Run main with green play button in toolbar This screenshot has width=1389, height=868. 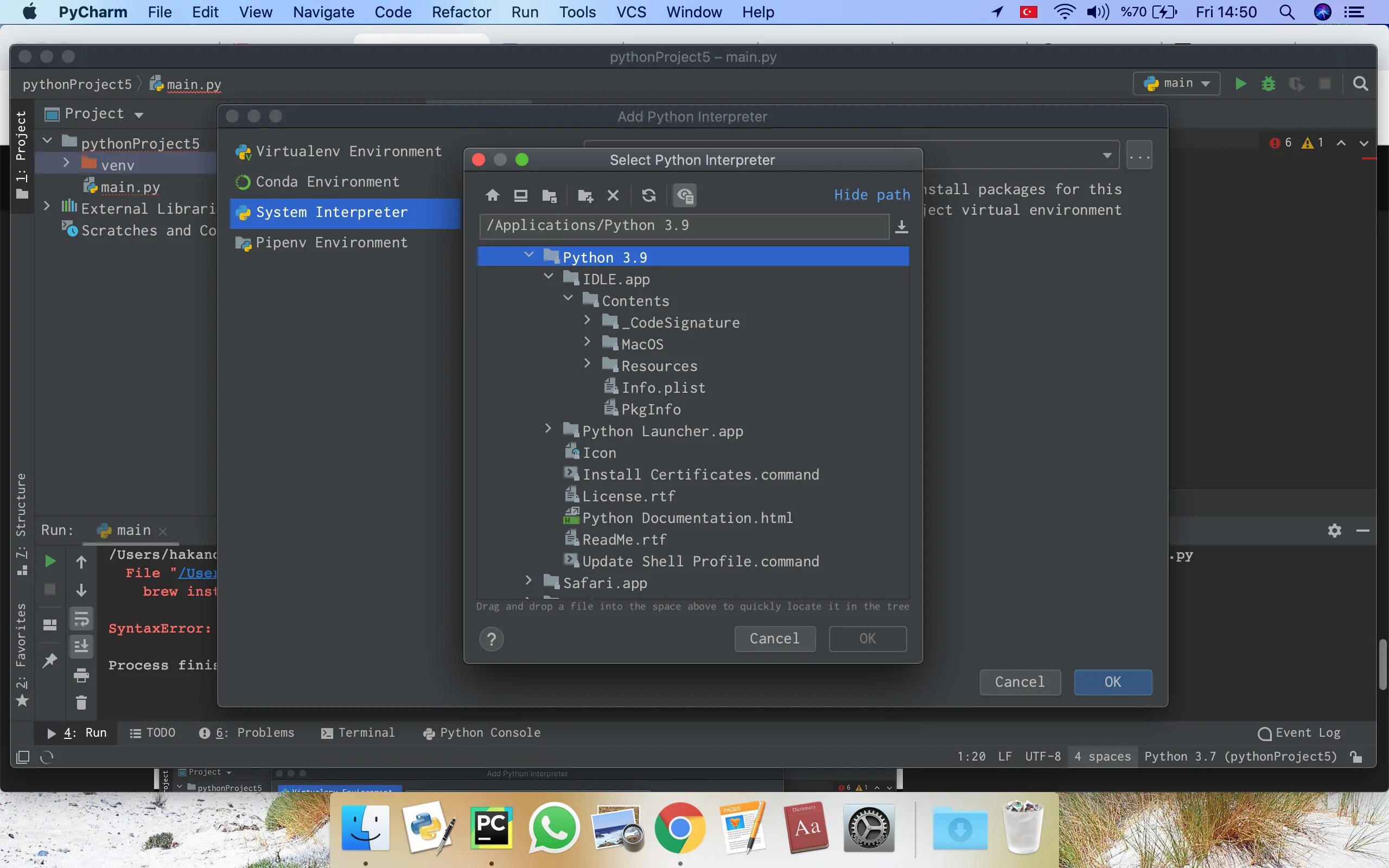(1240, 84)
